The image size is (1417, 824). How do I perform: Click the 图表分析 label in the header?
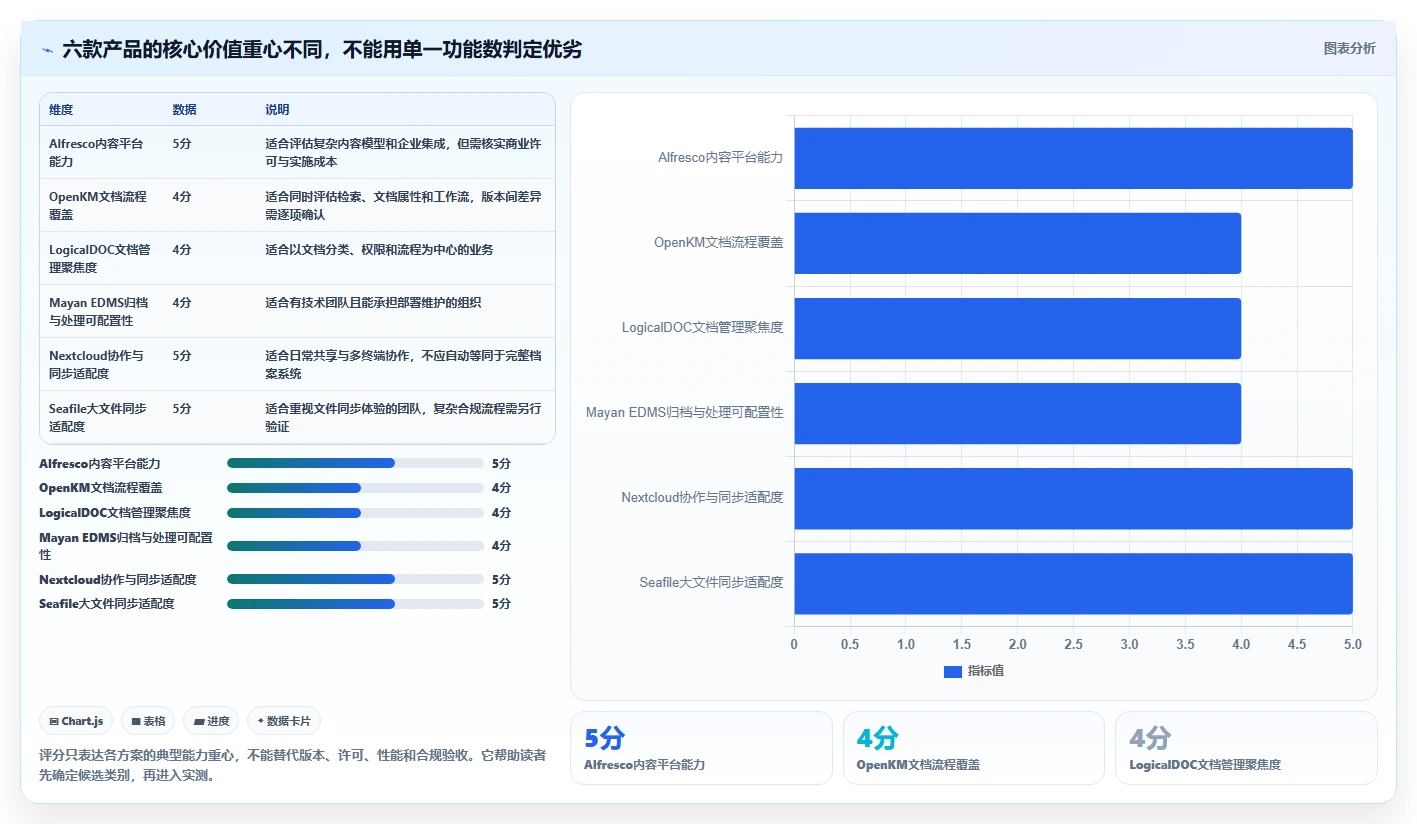[1349, 48]
